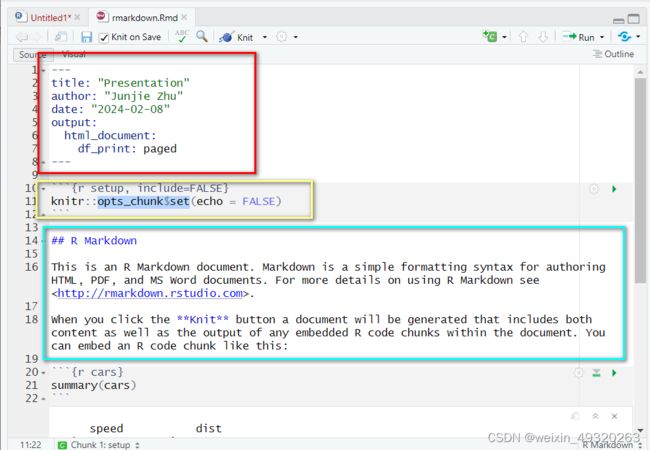Open the Chunk 1: setup navigator
650x450 pixels.
tap(99, 445)
